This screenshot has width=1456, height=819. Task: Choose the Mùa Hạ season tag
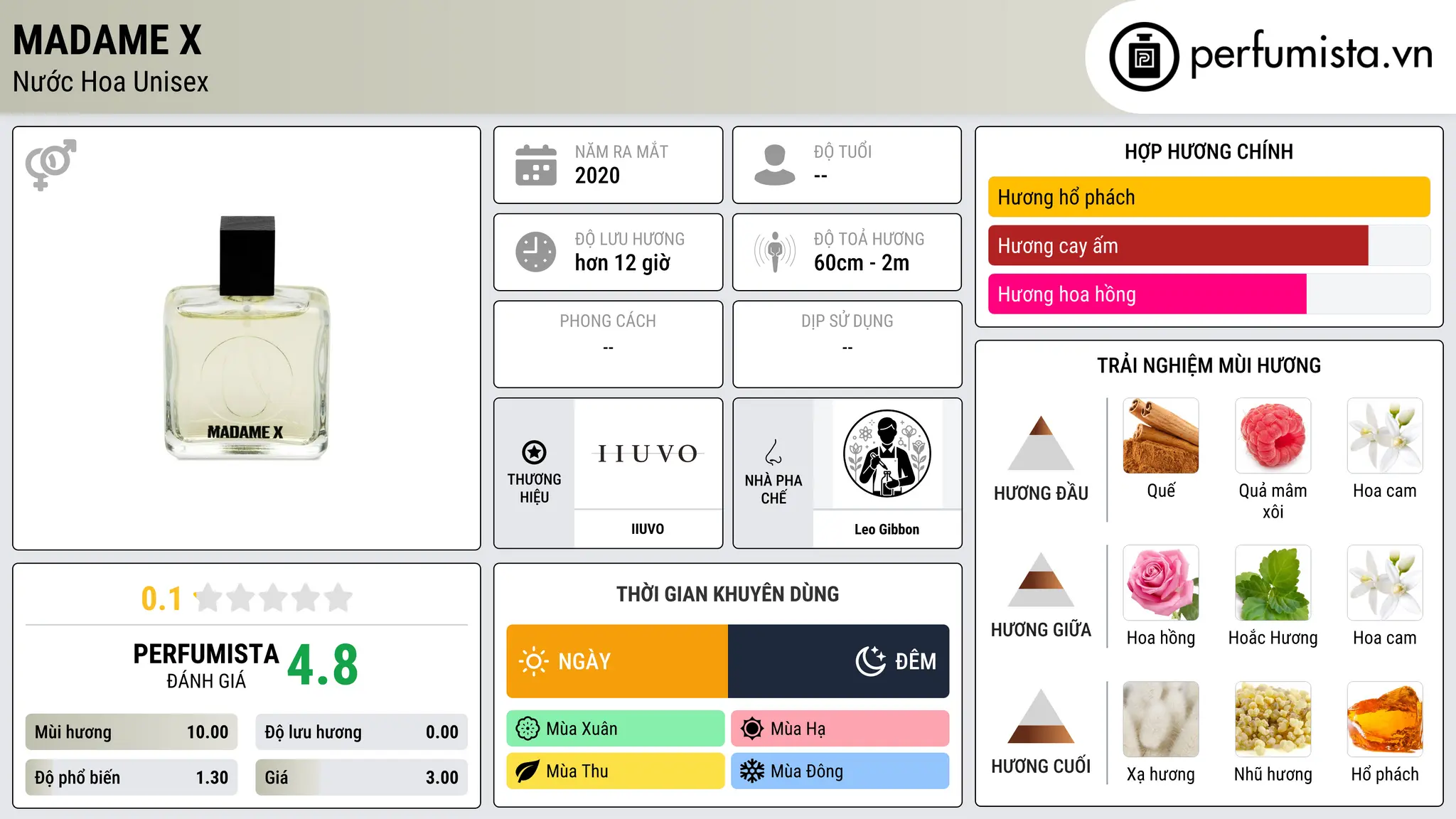point(840,729)
